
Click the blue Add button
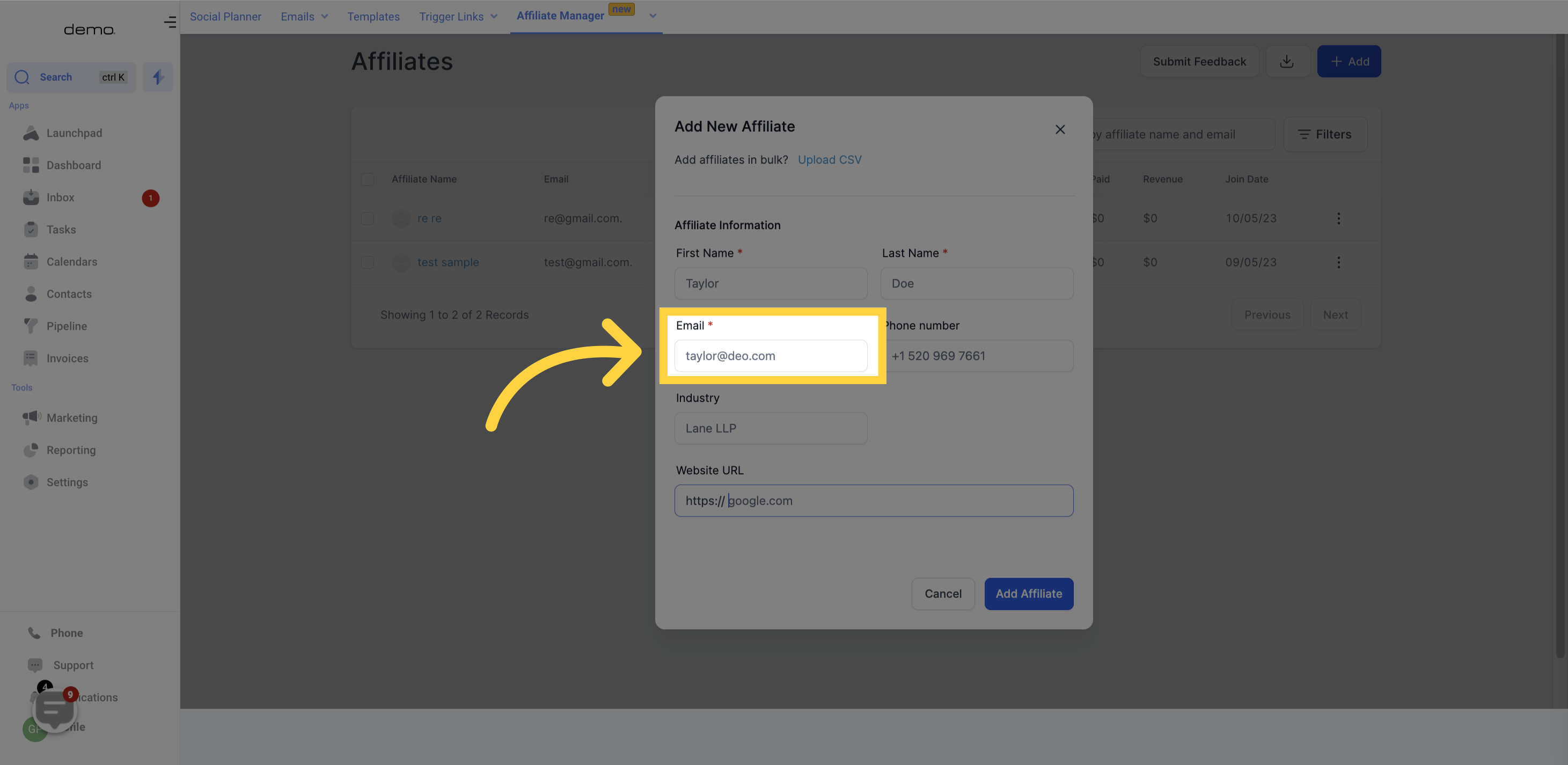pyautogui.click(x=1349, y=62)
